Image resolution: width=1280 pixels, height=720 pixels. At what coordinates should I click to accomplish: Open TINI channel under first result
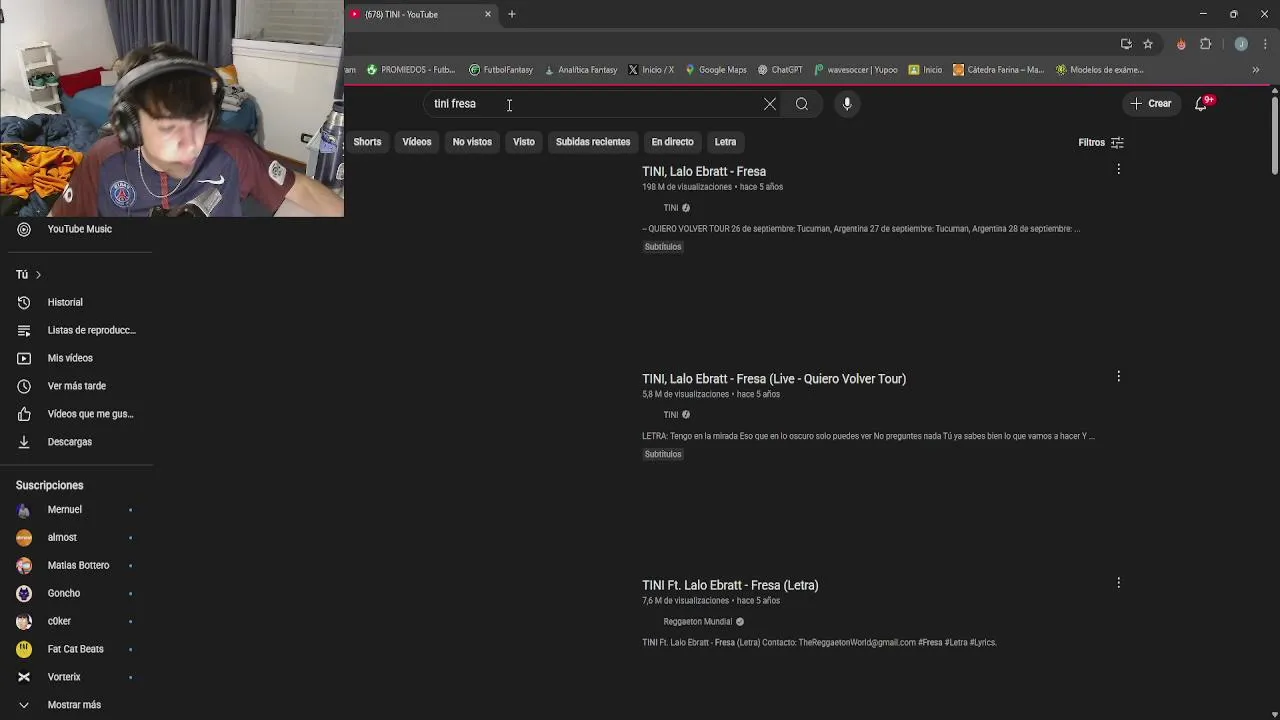[670, 208]
